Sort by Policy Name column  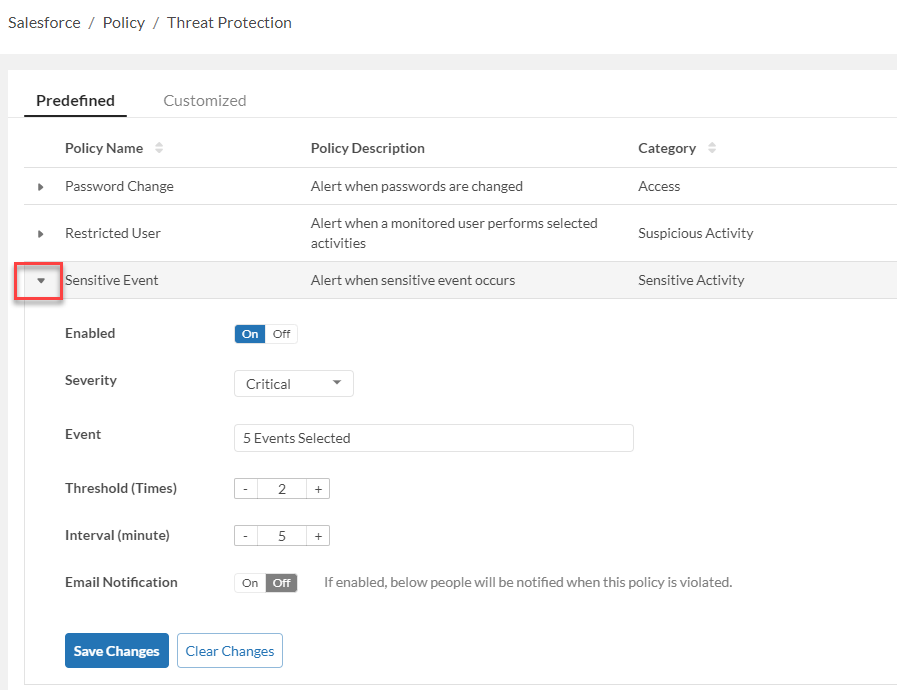point(159,148)
